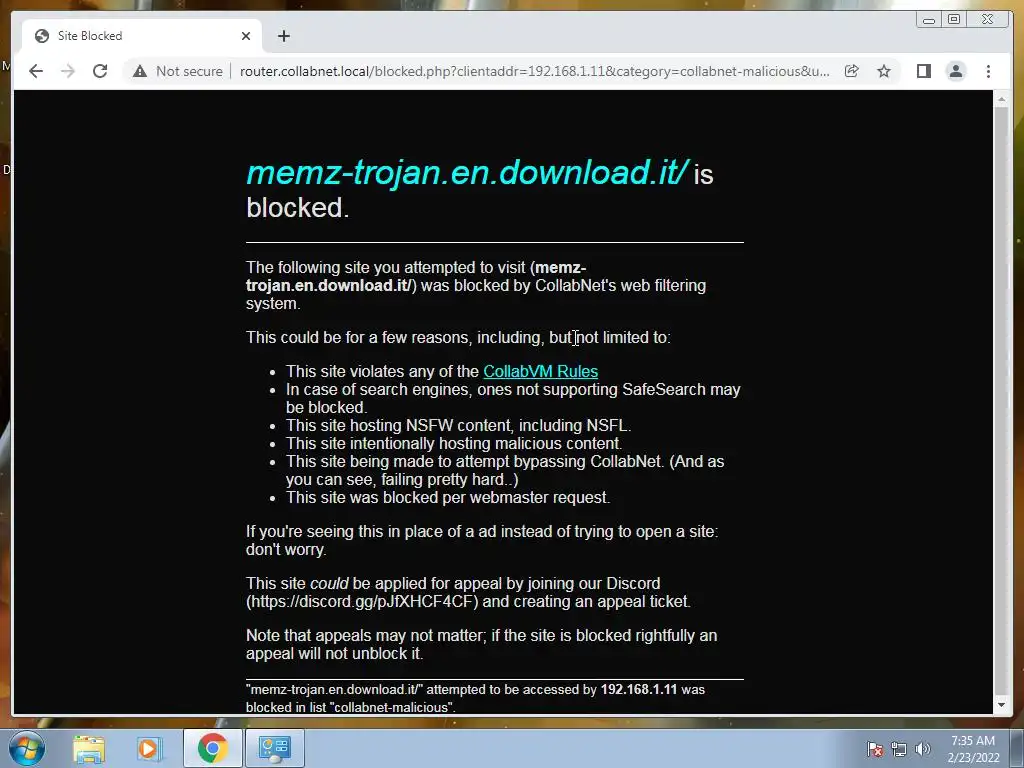The height and width of the screenshot is (768, 1024).
Task: Click the 192.168.1.11 IP address in the footer
Action: (639, 690)
